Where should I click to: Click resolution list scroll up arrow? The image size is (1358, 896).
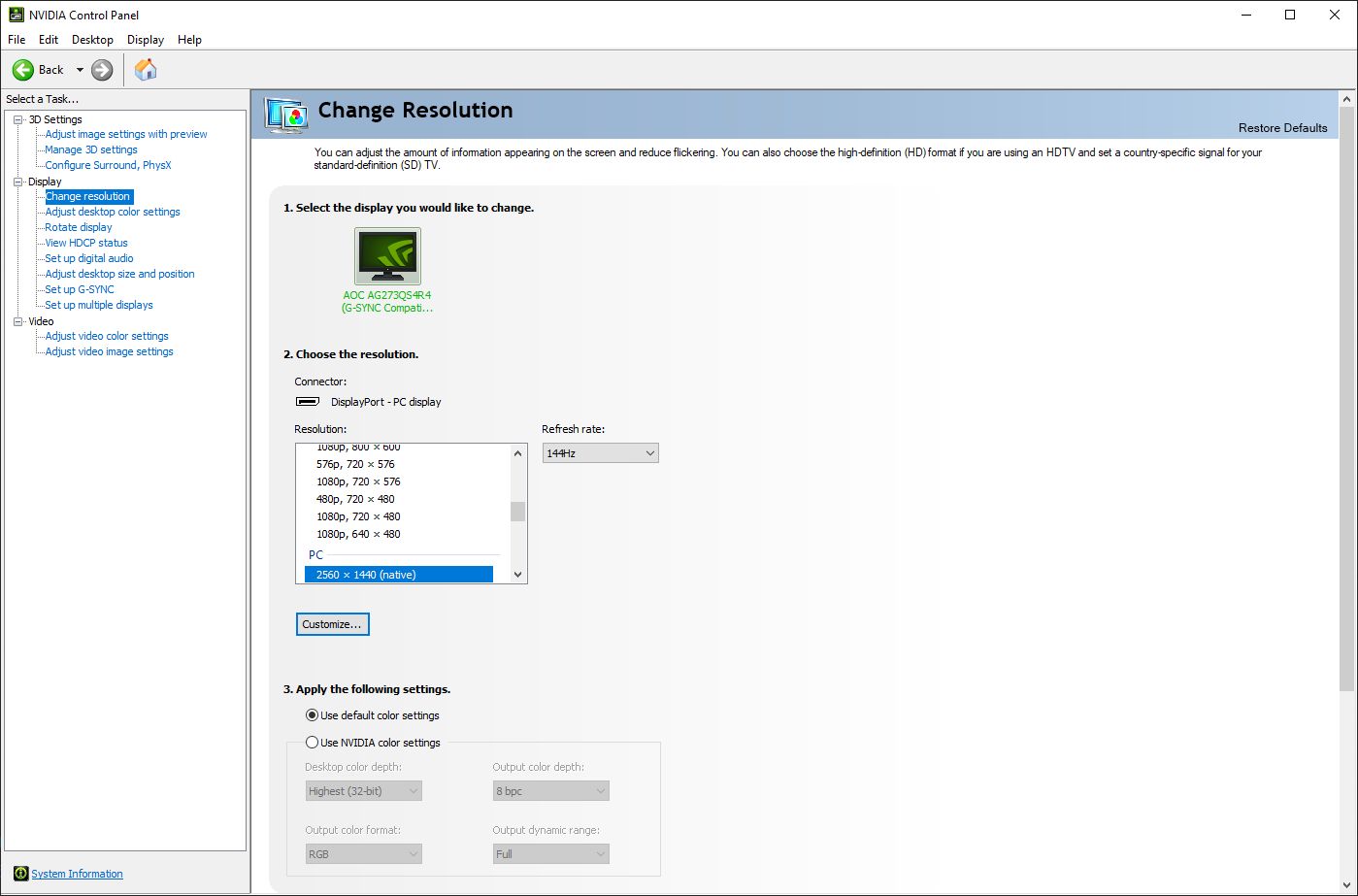[x=517, y=453]
